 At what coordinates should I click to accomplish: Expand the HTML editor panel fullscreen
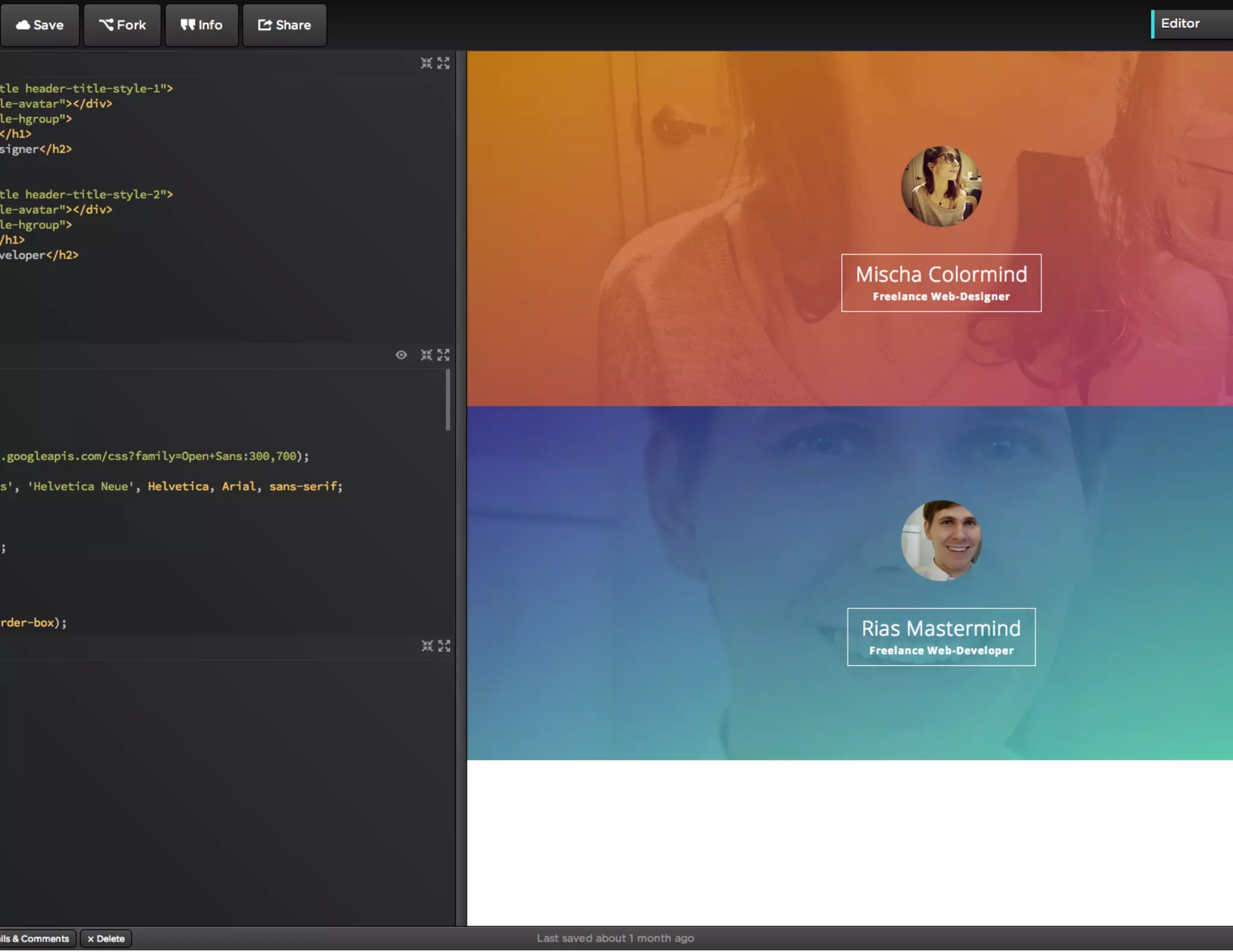(x=444, y=63)
